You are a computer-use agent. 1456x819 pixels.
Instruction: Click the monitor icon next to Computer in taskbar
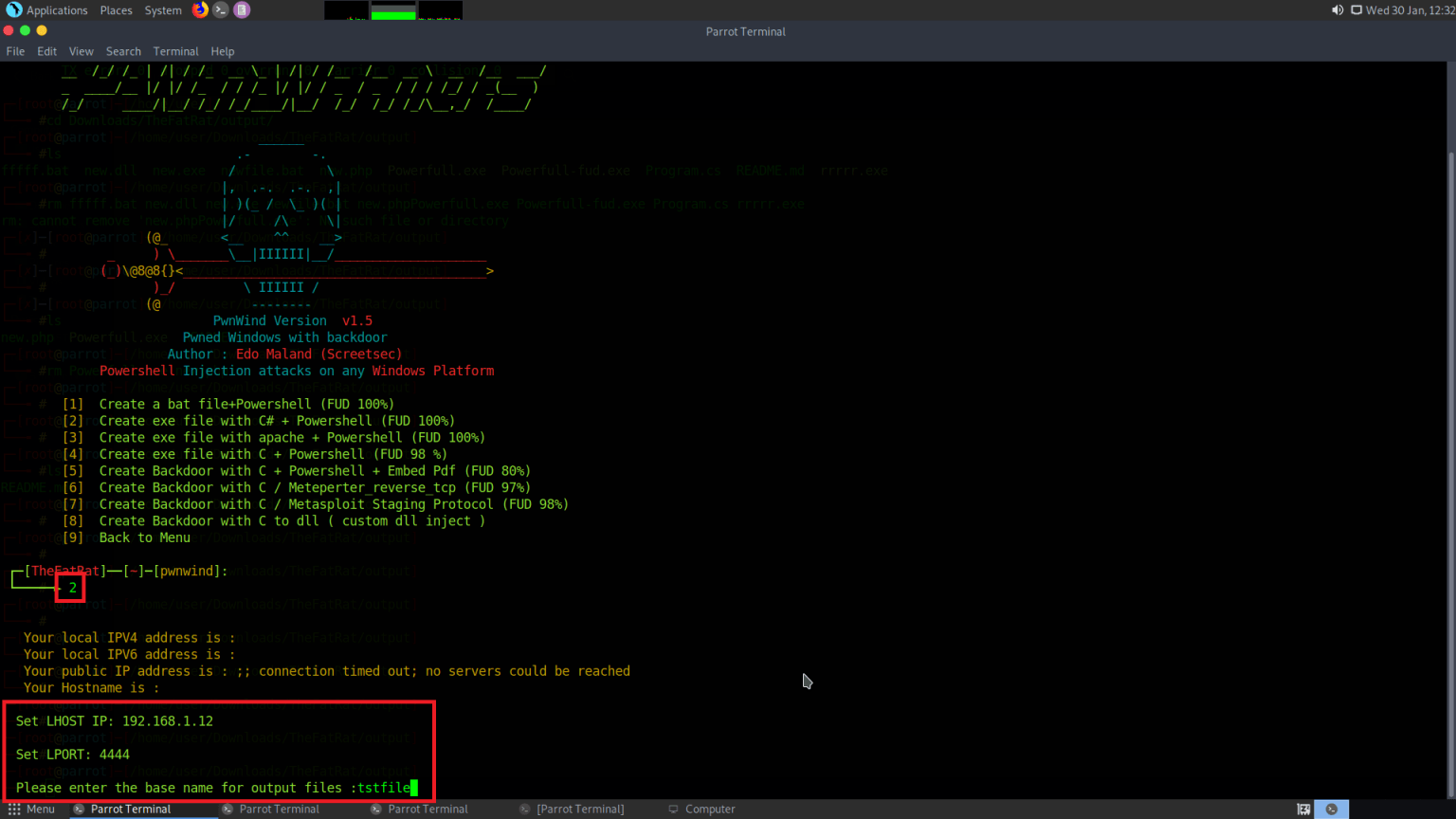click(675, 809)
